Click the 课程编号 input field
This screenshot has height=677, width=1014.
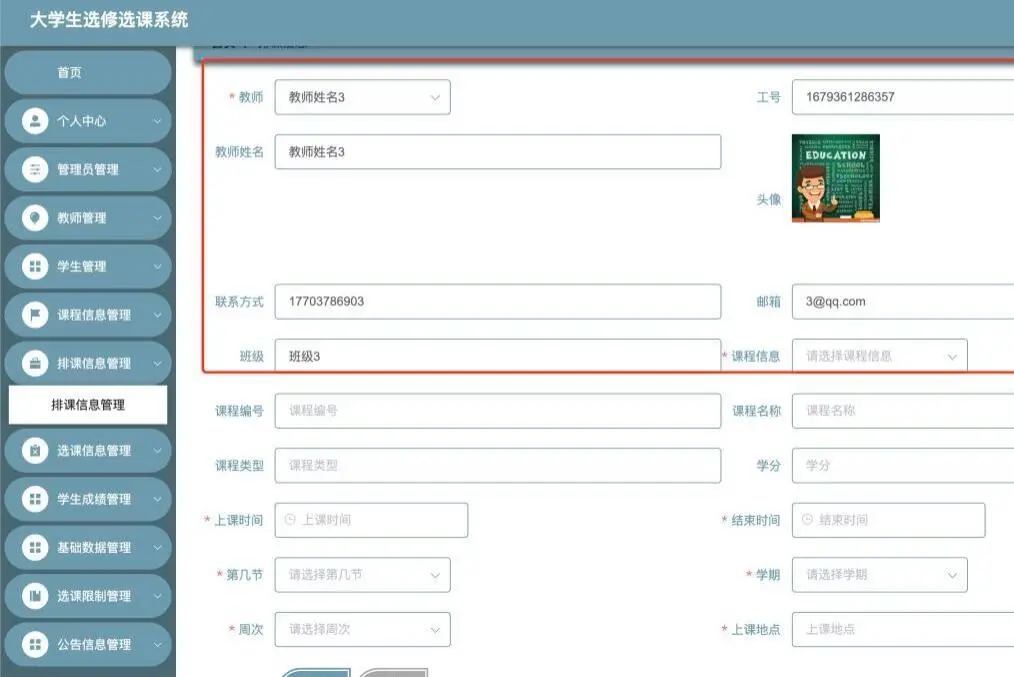[498, 410]
